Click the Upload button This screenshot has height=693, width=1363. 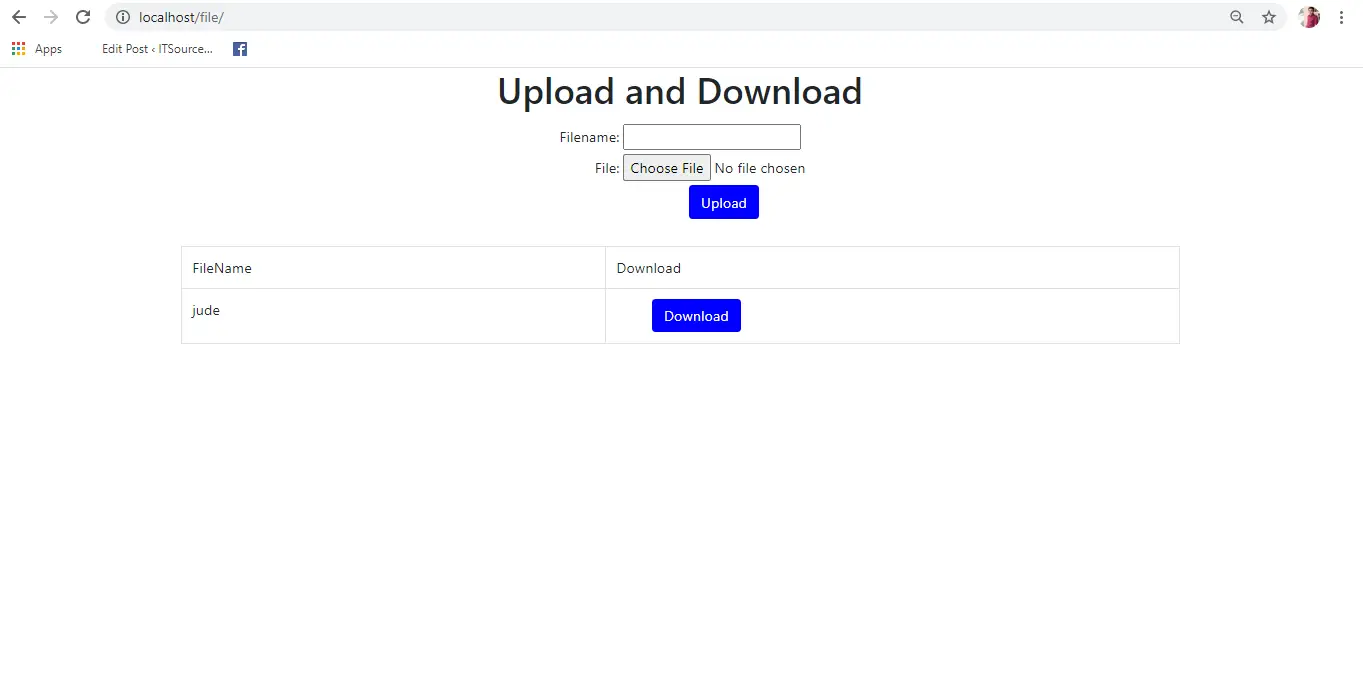click(x=723, y=202)
